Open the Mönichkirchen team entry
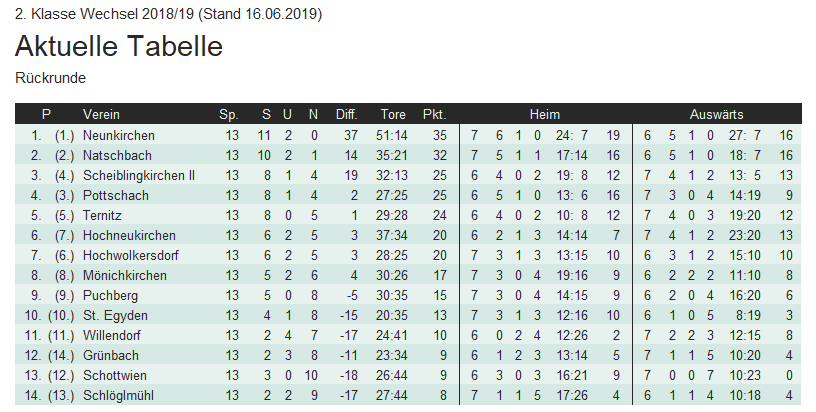816x412 pixels. (124, 275)
